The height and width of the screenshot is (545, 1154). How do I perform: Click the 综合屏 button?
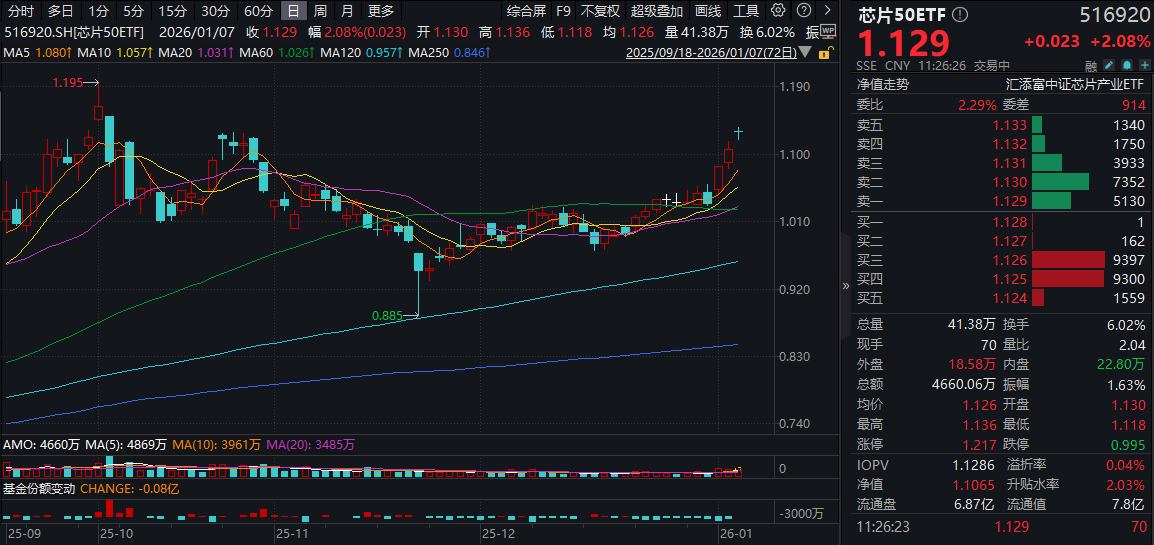(x=526, y=11)
